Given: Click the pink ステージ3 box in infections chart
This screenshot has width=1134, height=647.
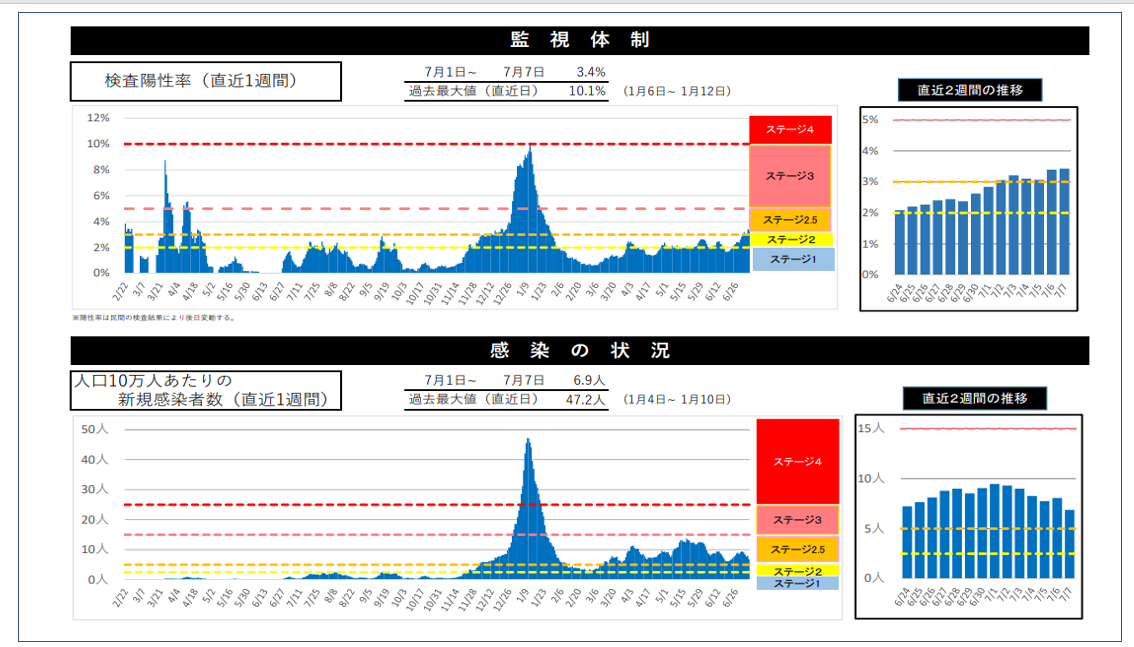Looking at the screenshot, I should coord(797,520).
